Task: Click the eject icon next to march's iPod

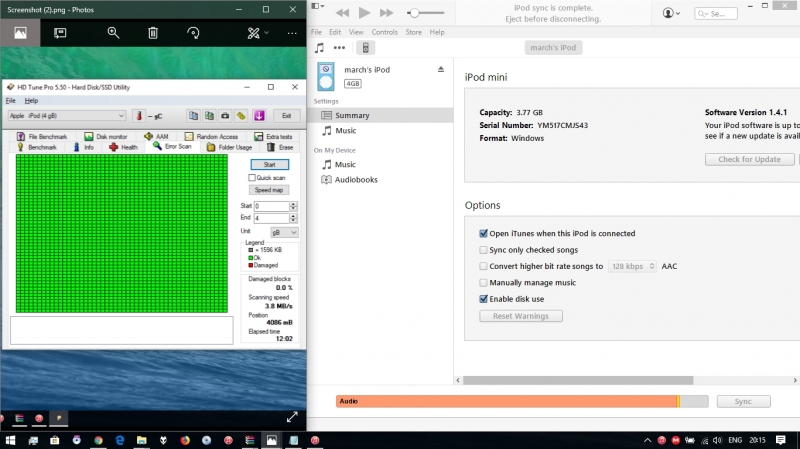Action: (x=441, y=69)
